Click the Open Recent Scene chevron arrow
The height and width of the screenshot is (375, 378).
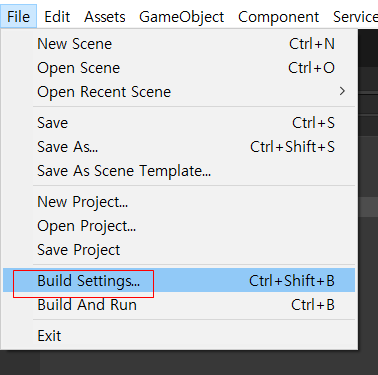342,91
